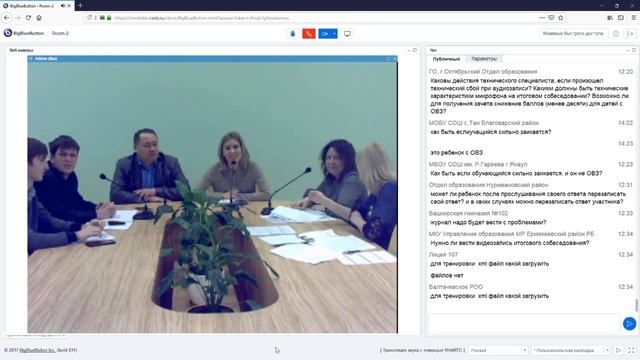Viewport: 640px width, 360px height.
Task: Reload the browser page
Action: [28, 18]
